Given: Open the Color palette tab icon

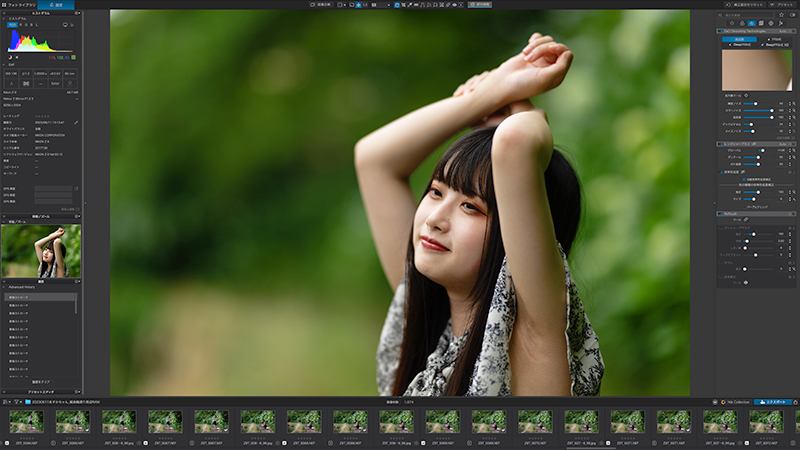Looking at the screenshot, I should point(742,23).
